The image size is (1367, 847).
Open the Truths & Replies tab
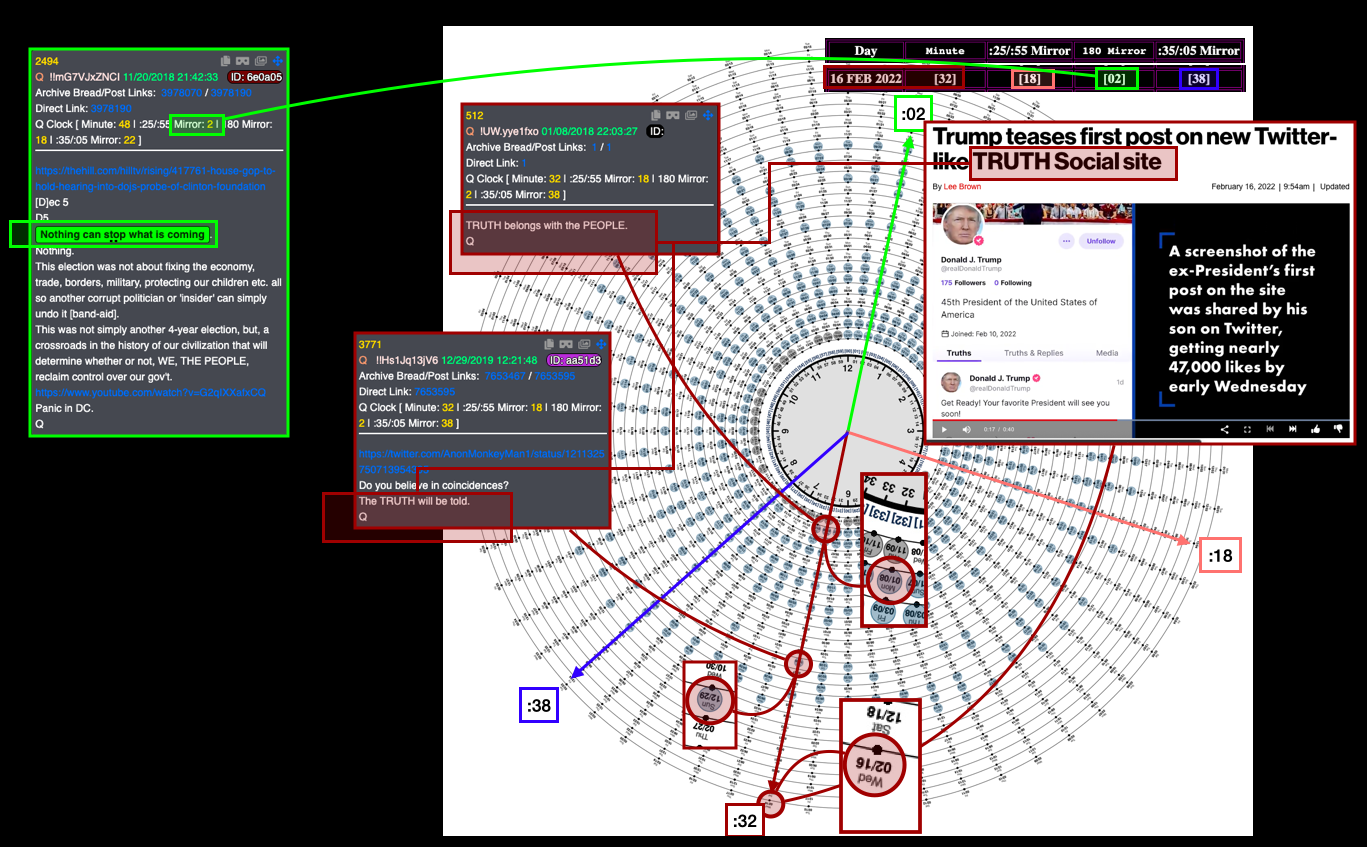tap(1033, 353)
